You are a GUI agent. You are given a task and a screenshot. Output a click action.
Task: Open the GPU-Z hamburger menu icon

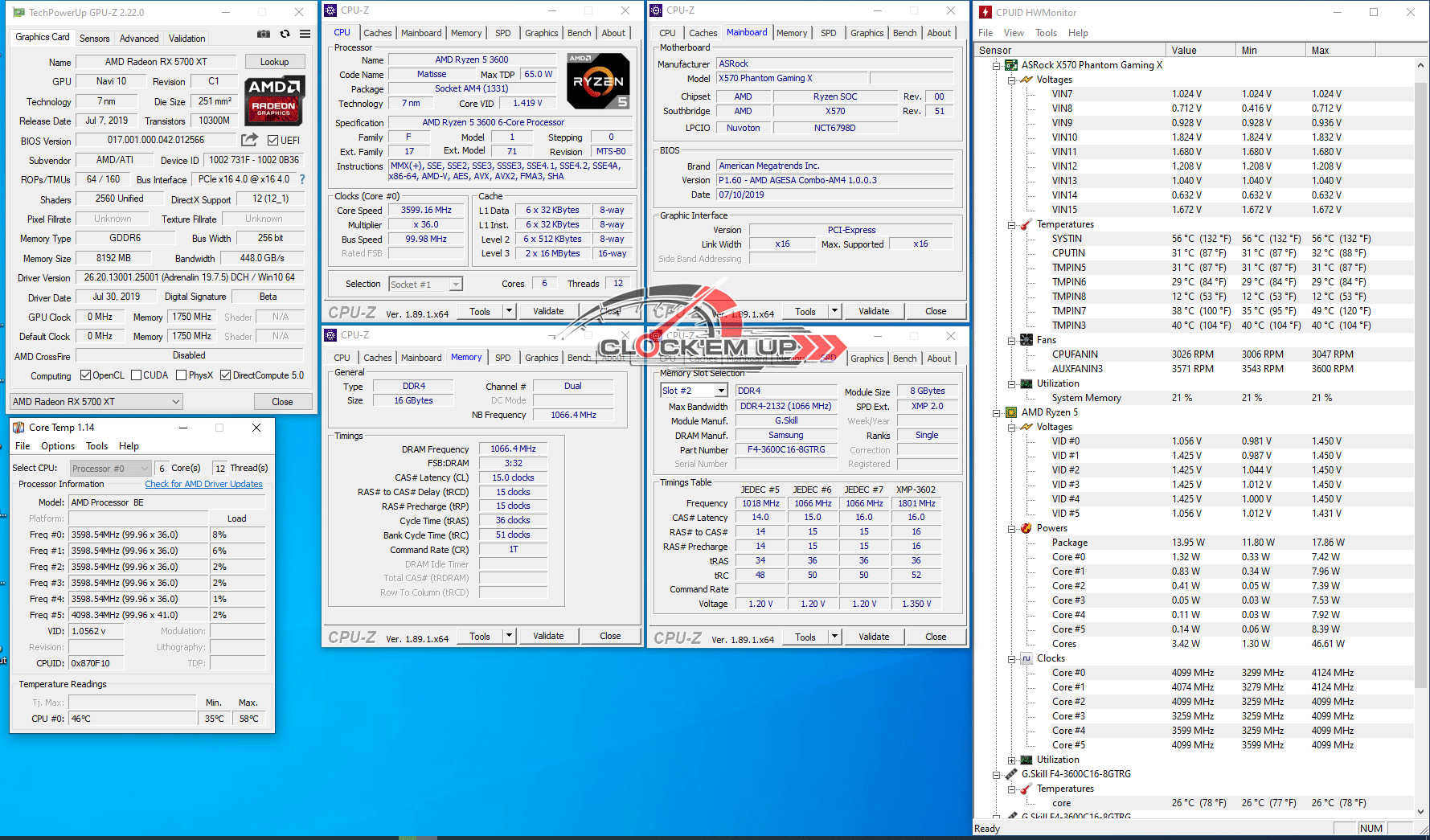(x=305, y=34)
